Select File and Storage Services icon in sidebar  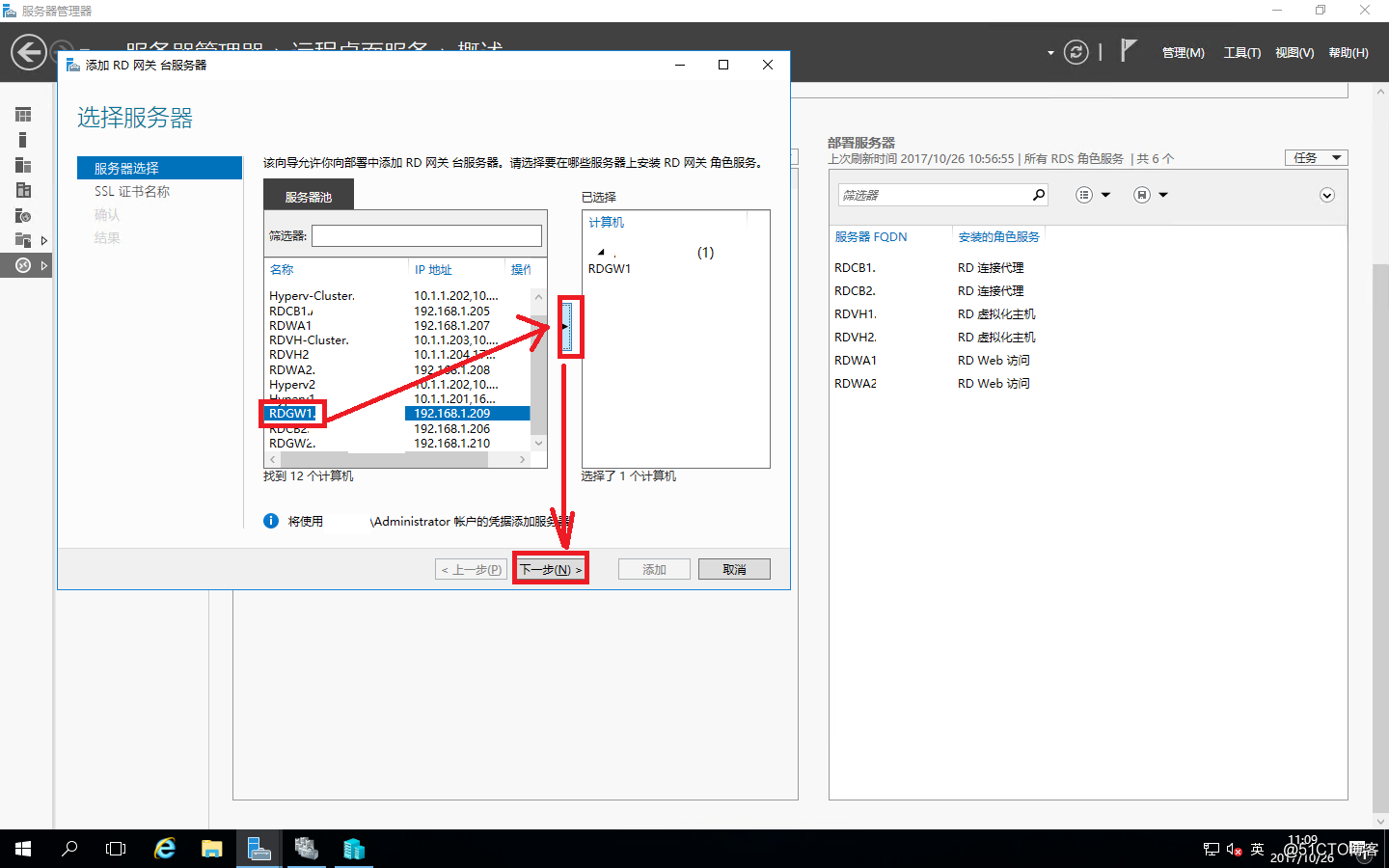[23, 240]
